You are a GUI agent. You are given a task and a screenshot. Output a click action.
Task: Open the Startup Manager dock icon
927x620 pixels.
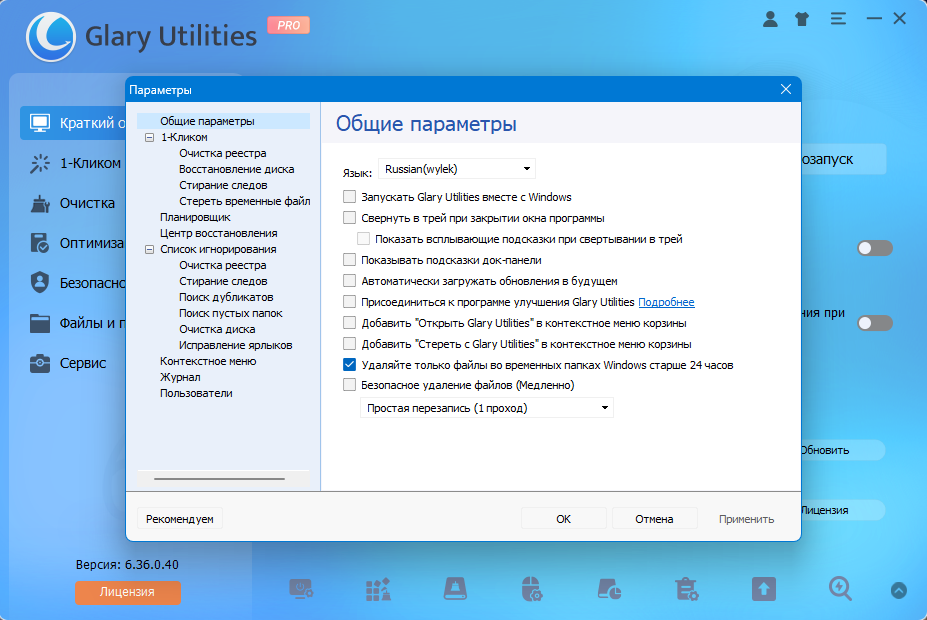click(x=301, y=589)
